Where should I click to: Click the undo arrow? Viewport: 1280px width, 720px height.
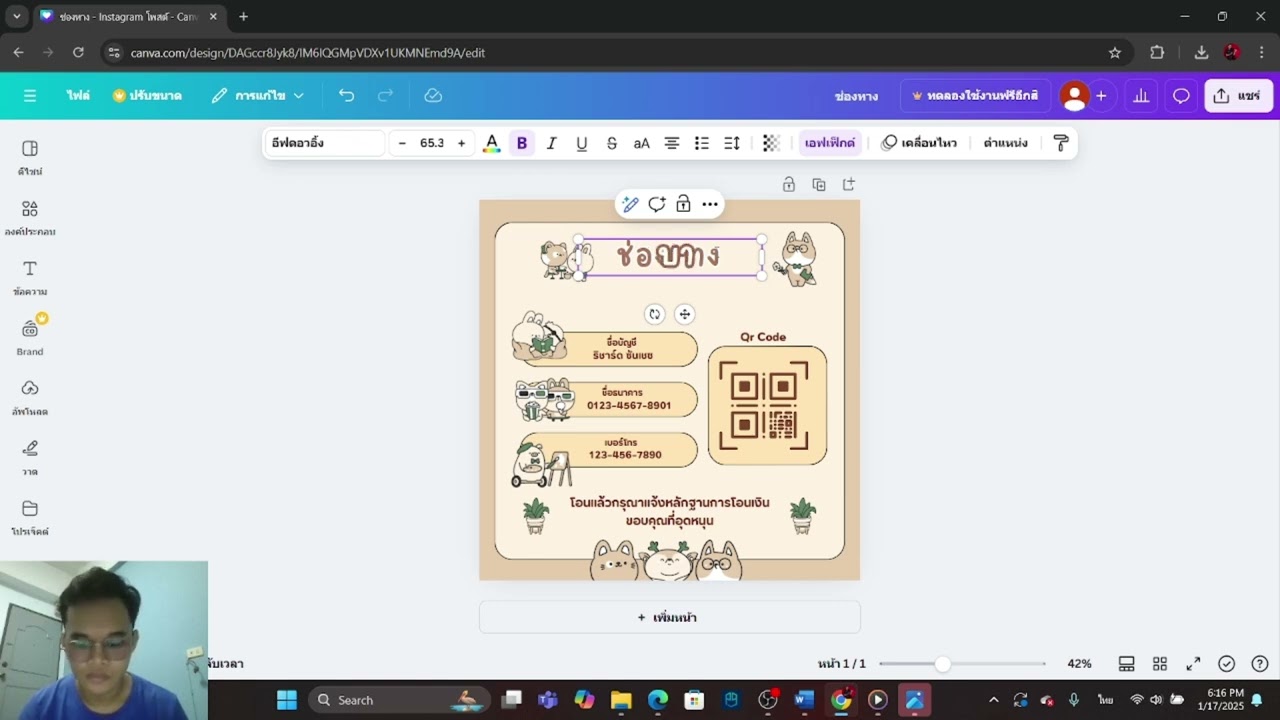(346, 96)
